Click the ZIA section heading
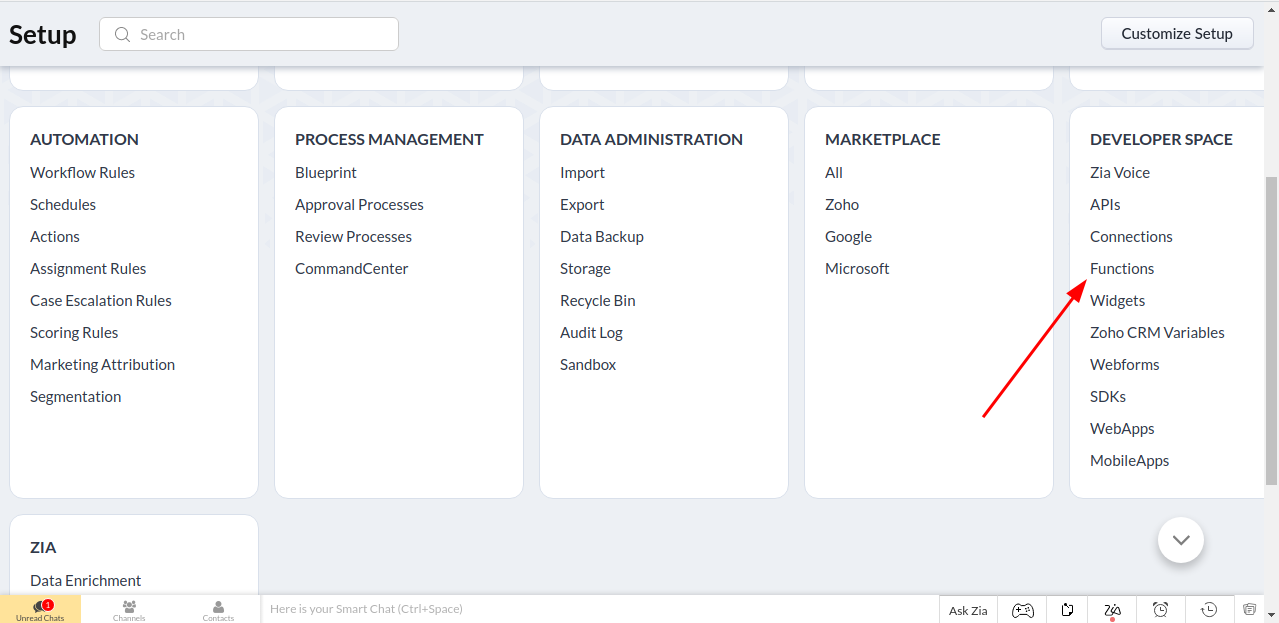1279x623 pixels. coord(43,547)
